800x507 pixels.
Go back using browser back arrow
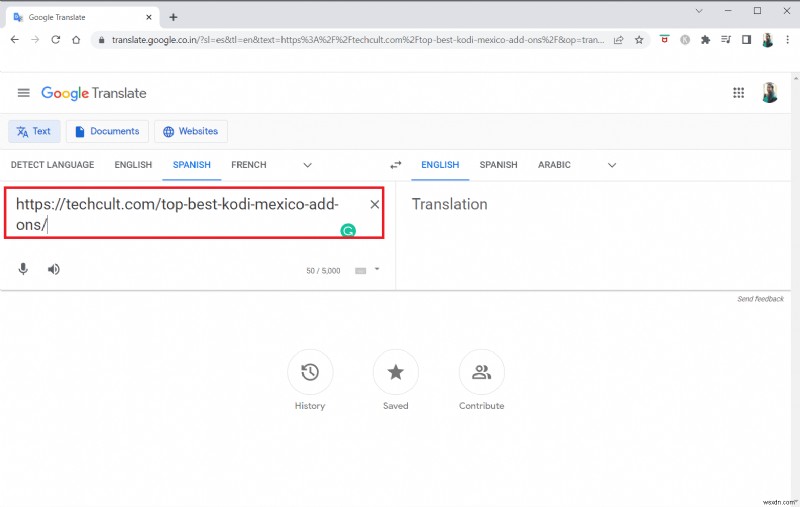tap(15, 40)
